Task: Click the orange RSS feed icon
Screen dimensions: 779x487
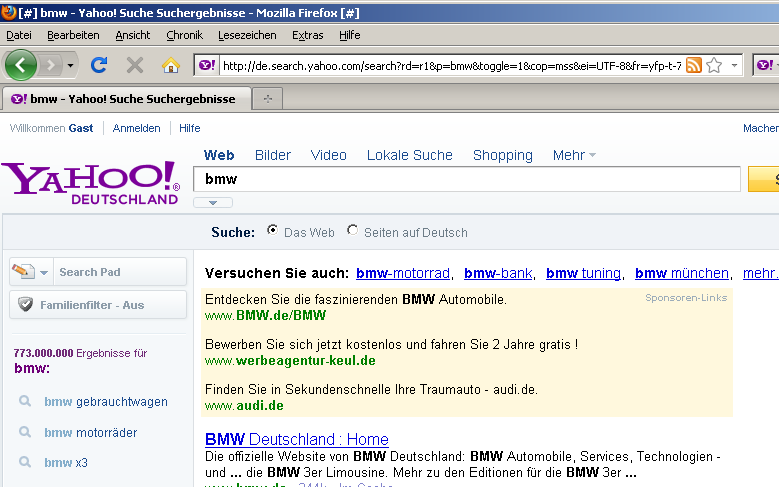Action: (693, 65)
